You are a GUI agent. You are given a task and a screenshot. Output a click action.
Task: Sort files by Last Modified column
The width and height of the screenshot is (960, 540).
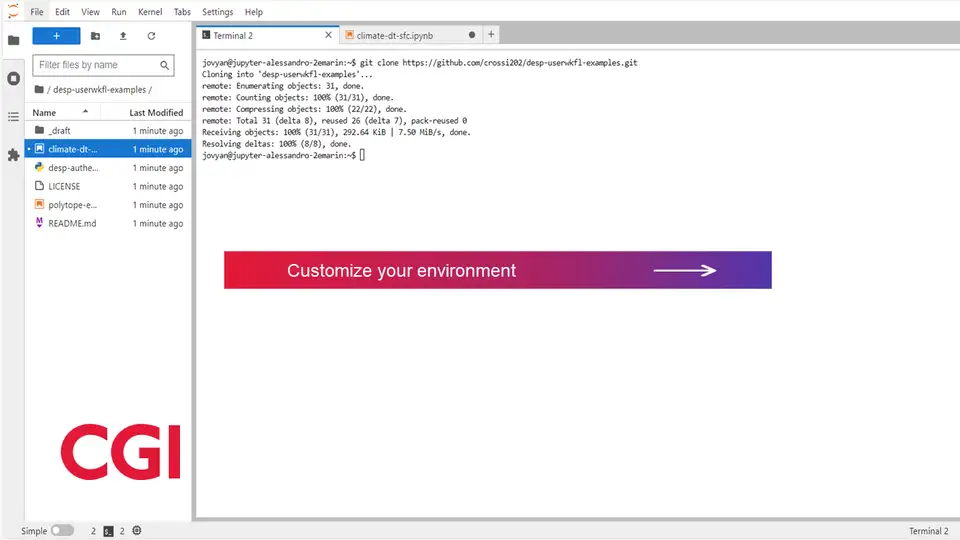156,112
